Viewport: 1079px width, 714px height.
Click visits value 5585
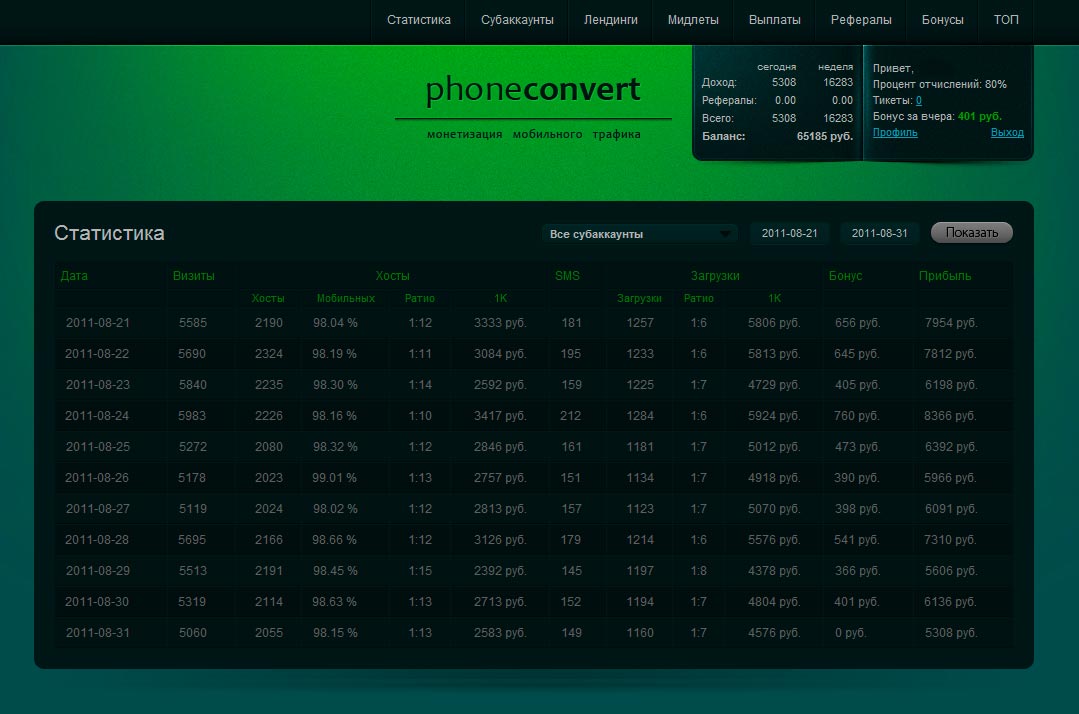(193, 323)
